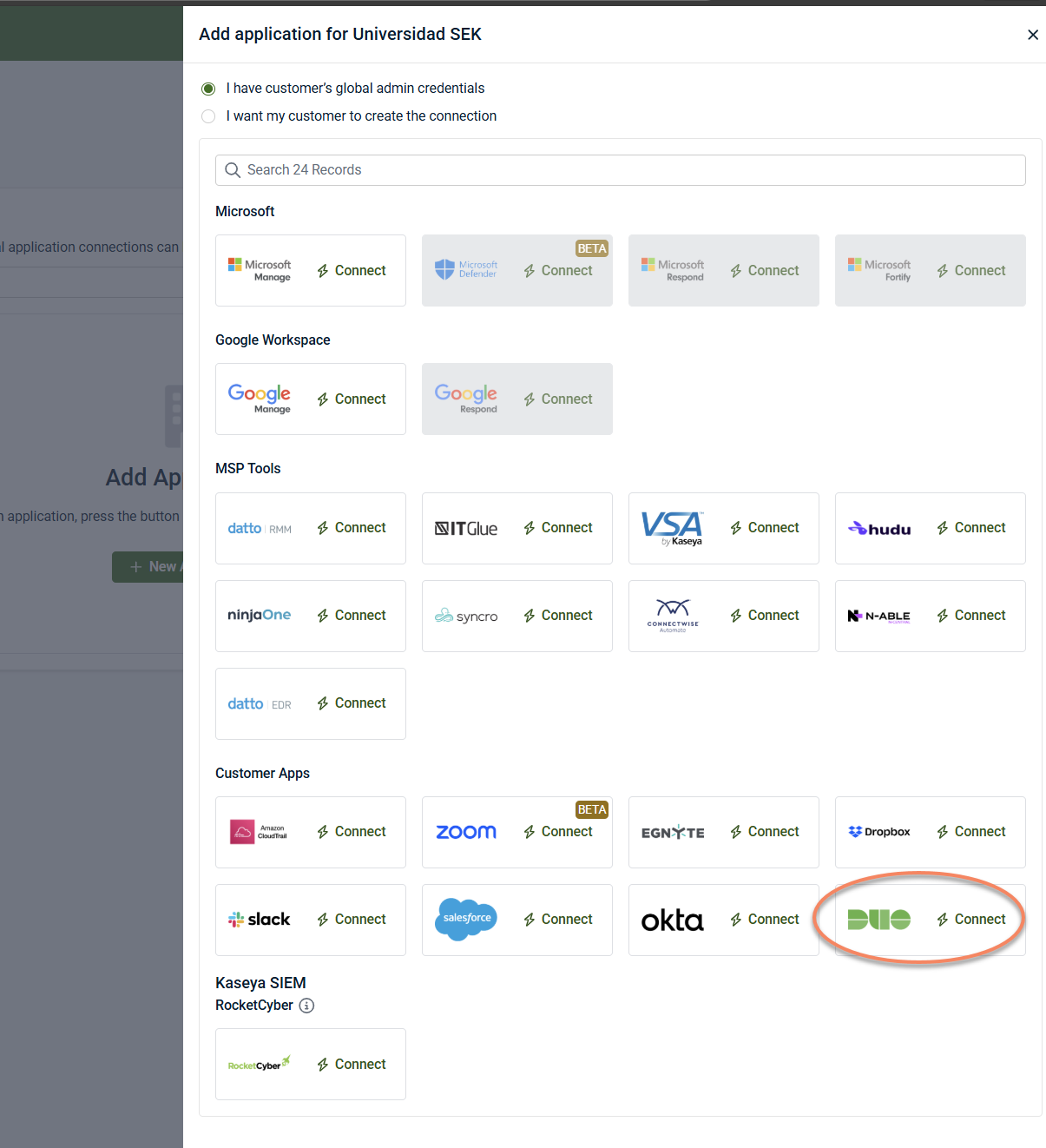Select the Microsoft Fortify logo
Viewport: 1046px width, 1148px height.
tap(879, 270)
